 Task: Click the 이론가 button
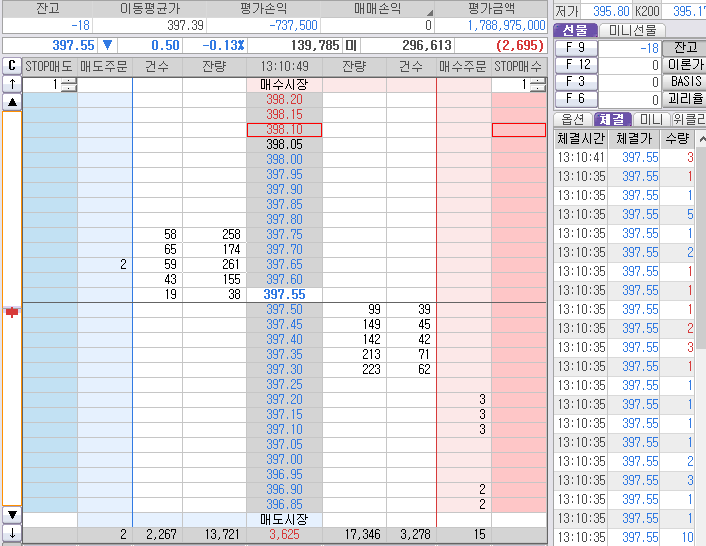685,65
